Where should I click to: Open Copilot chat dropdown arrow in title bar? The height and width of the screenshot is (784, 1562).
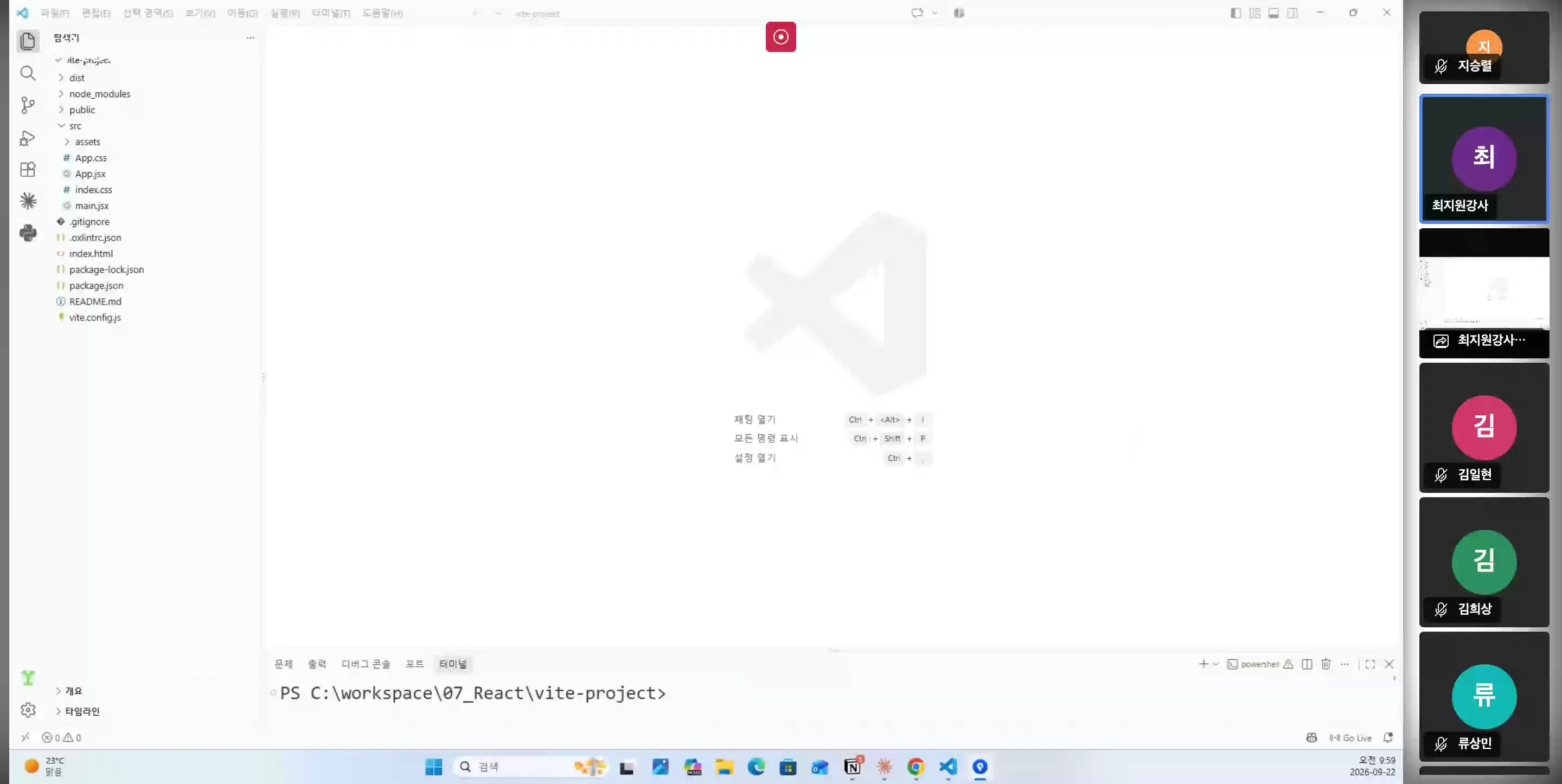click(x=934, y=12)
